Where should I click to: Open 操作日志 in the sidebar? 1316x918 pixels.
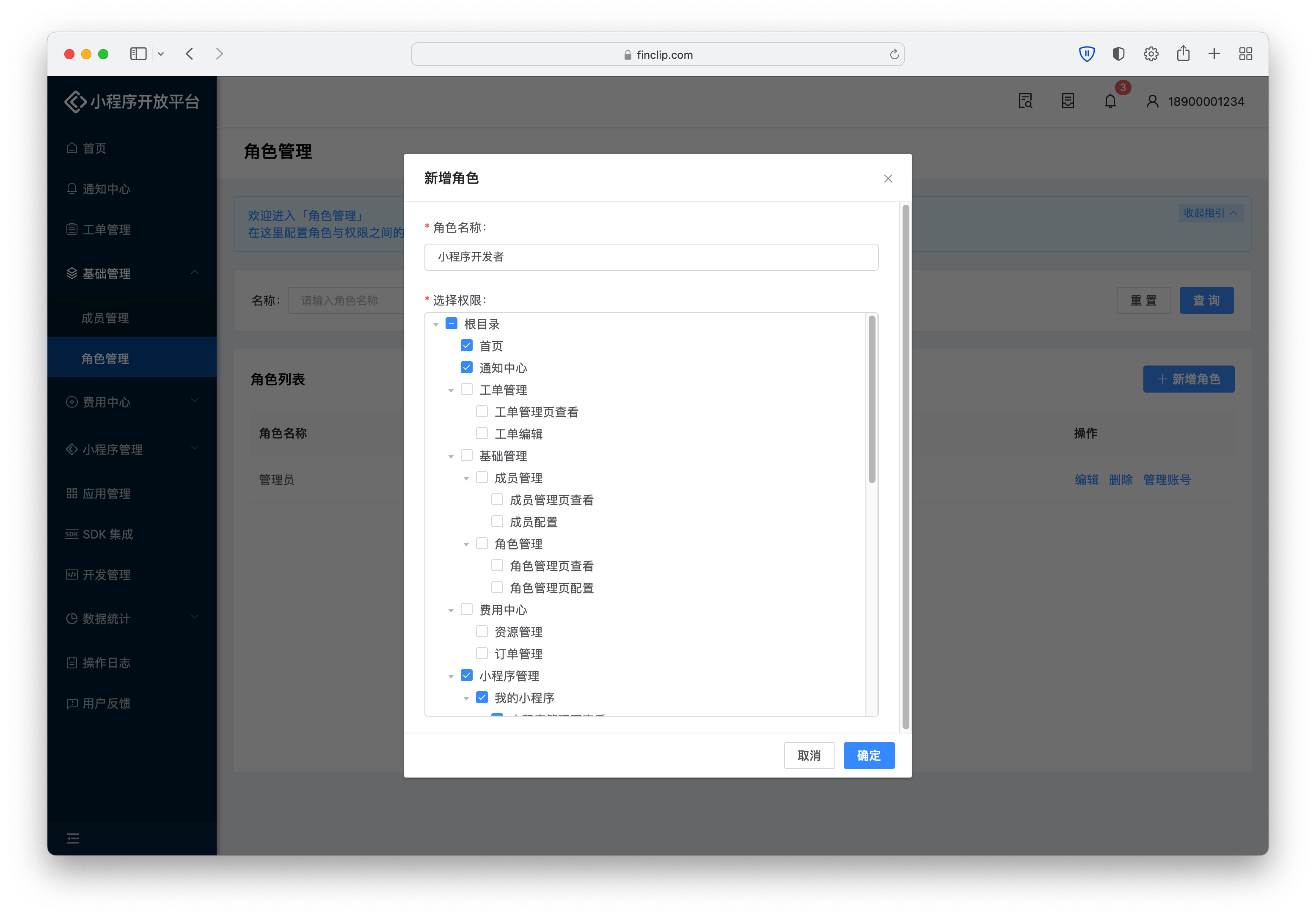pos(132,663)
